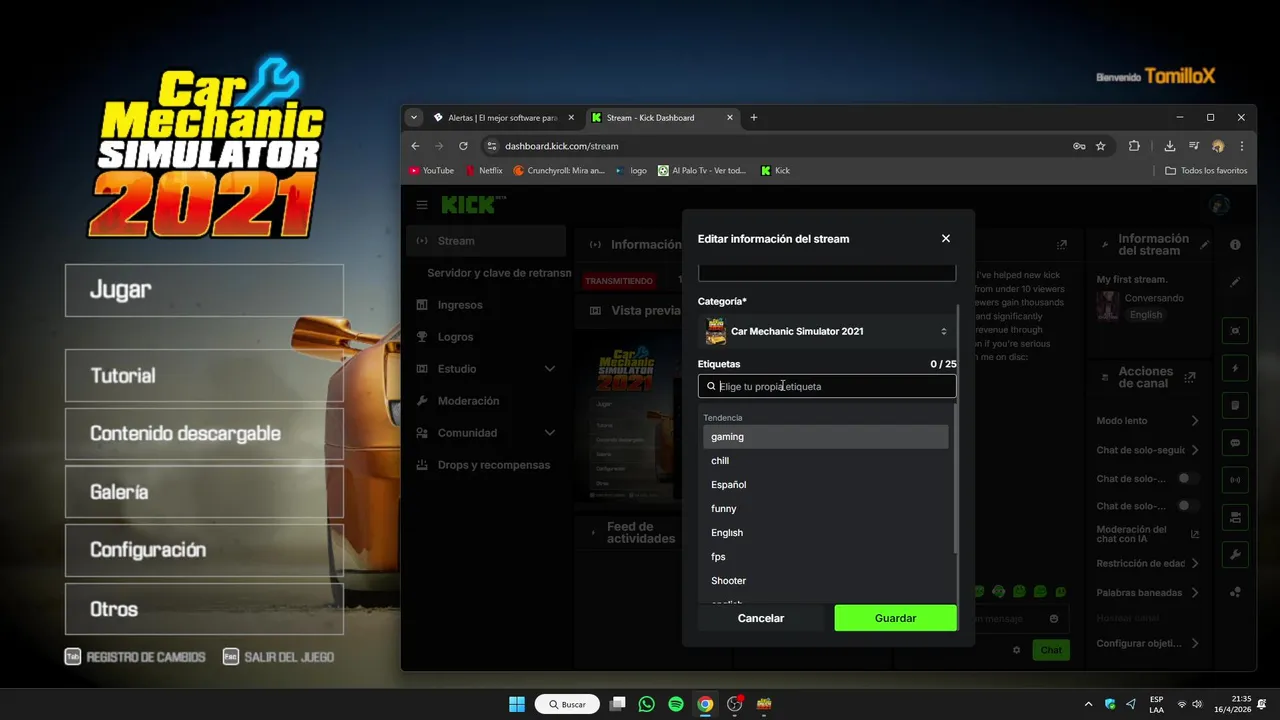Select the Shooter tag

(x=826, y=581)
